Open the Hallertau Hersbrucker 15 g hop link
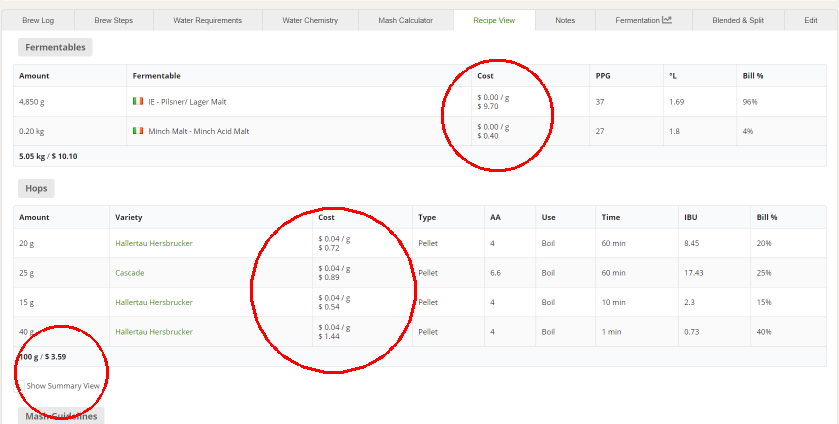Screen dimensions: 839x424 154,302
